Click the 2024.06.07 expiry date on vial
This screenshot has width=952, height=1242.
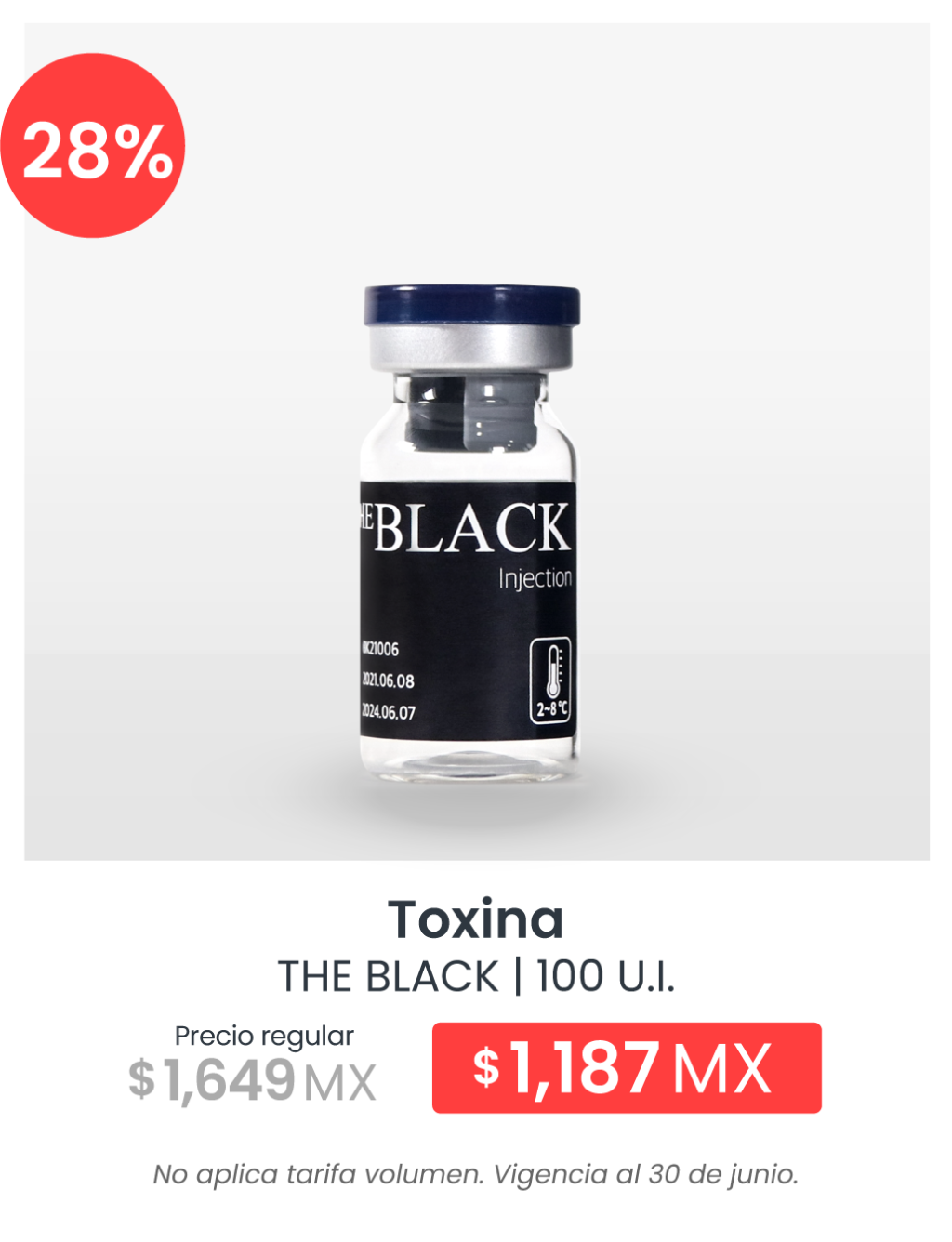pyautogui.click(x=388, y=712)
